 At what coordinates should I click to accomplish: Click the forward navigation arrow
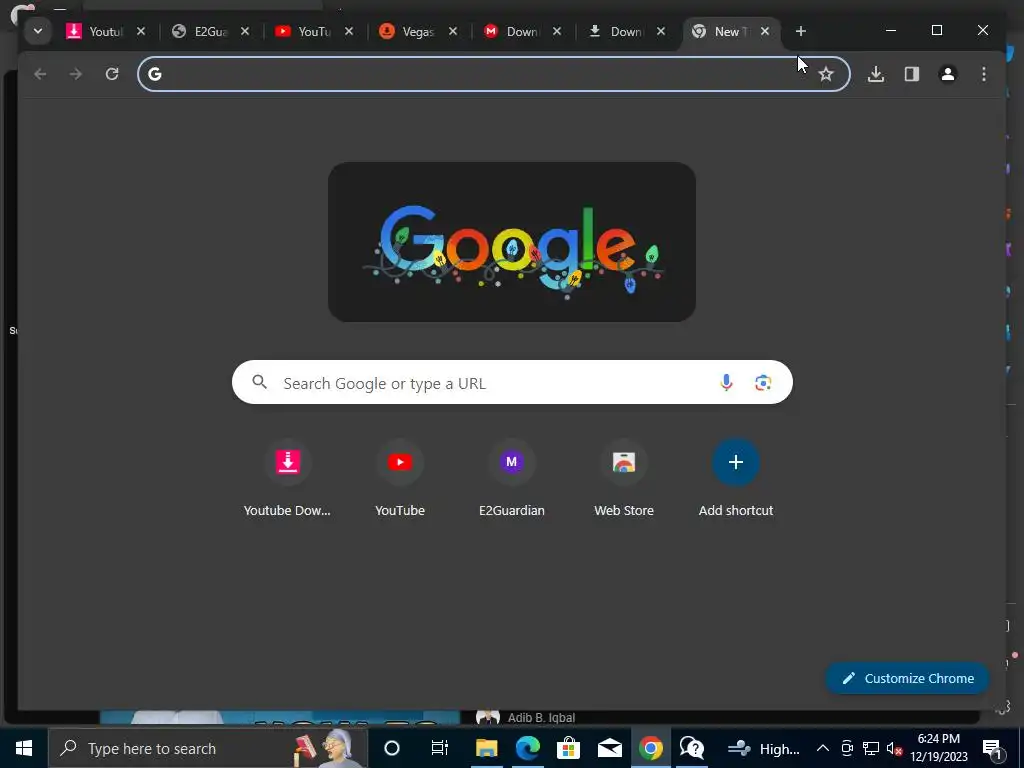[x=76, y=74]
